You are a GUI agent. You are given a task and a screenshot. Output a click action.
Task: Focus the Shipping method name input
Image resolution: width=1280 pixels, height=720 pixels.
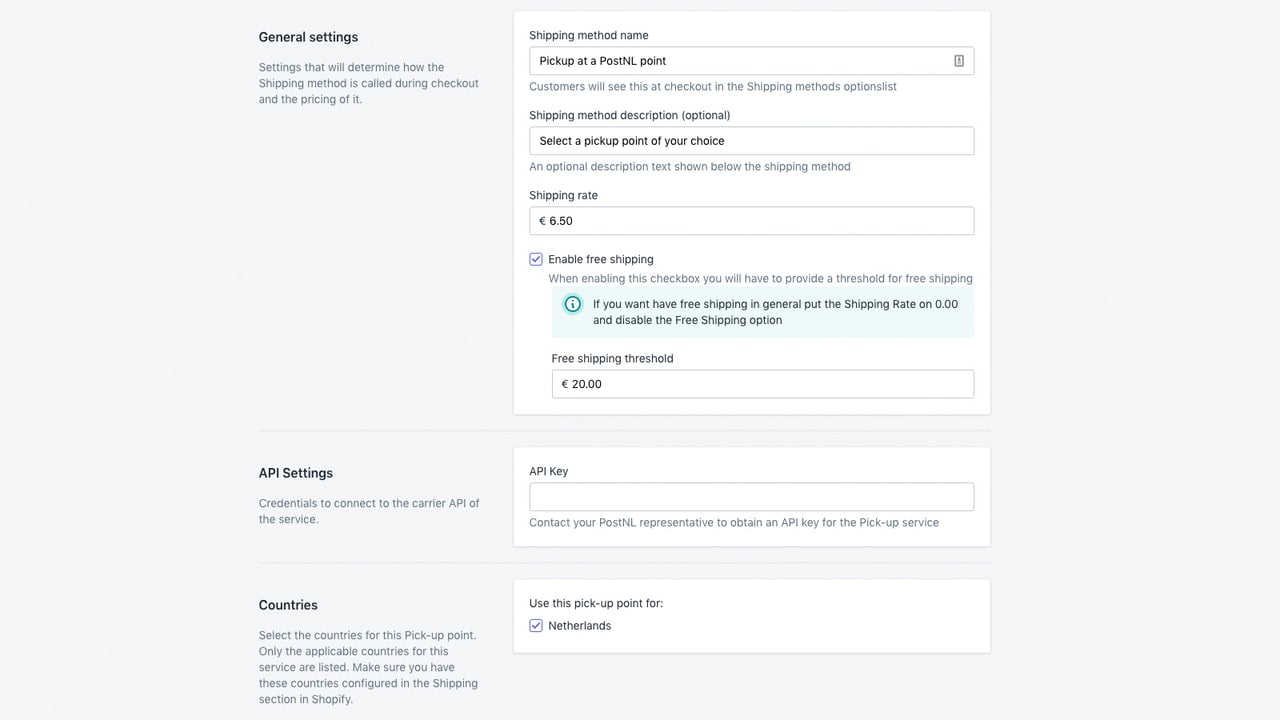pyautogui.click(x=751, y=61)
